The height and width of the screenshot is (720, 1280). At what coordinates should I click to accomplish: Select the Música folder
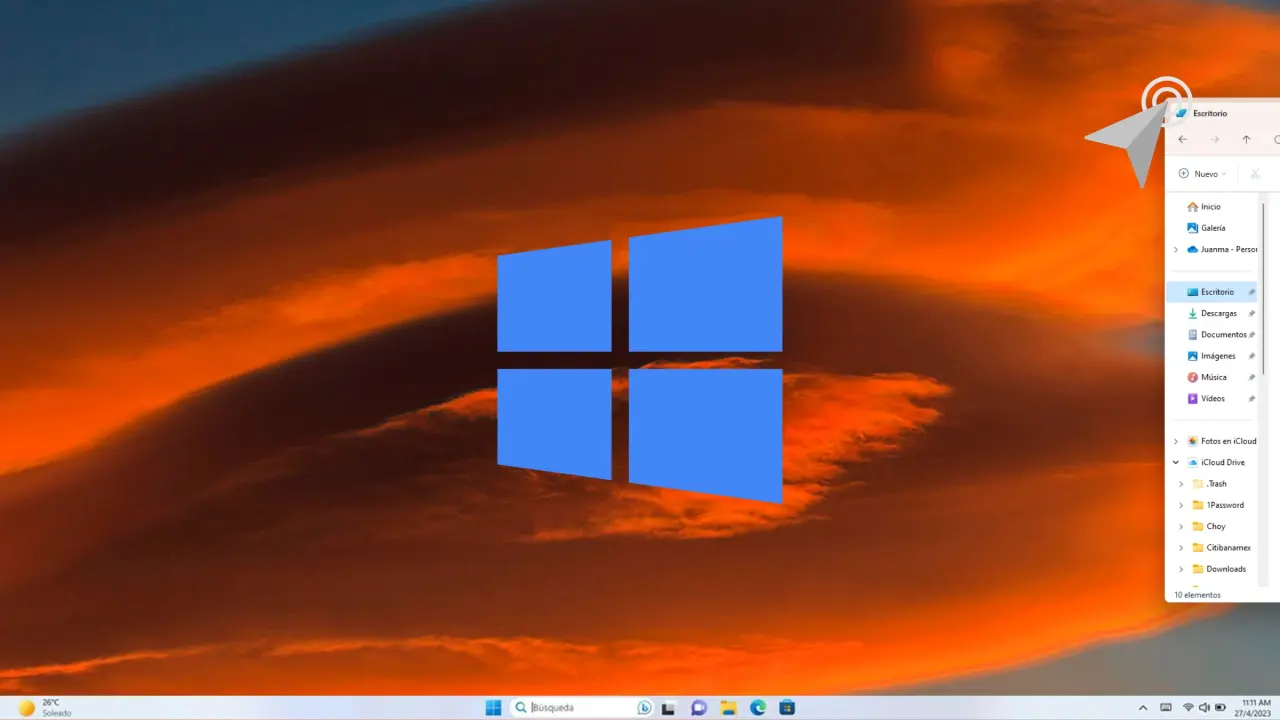tap(1213, 377)
